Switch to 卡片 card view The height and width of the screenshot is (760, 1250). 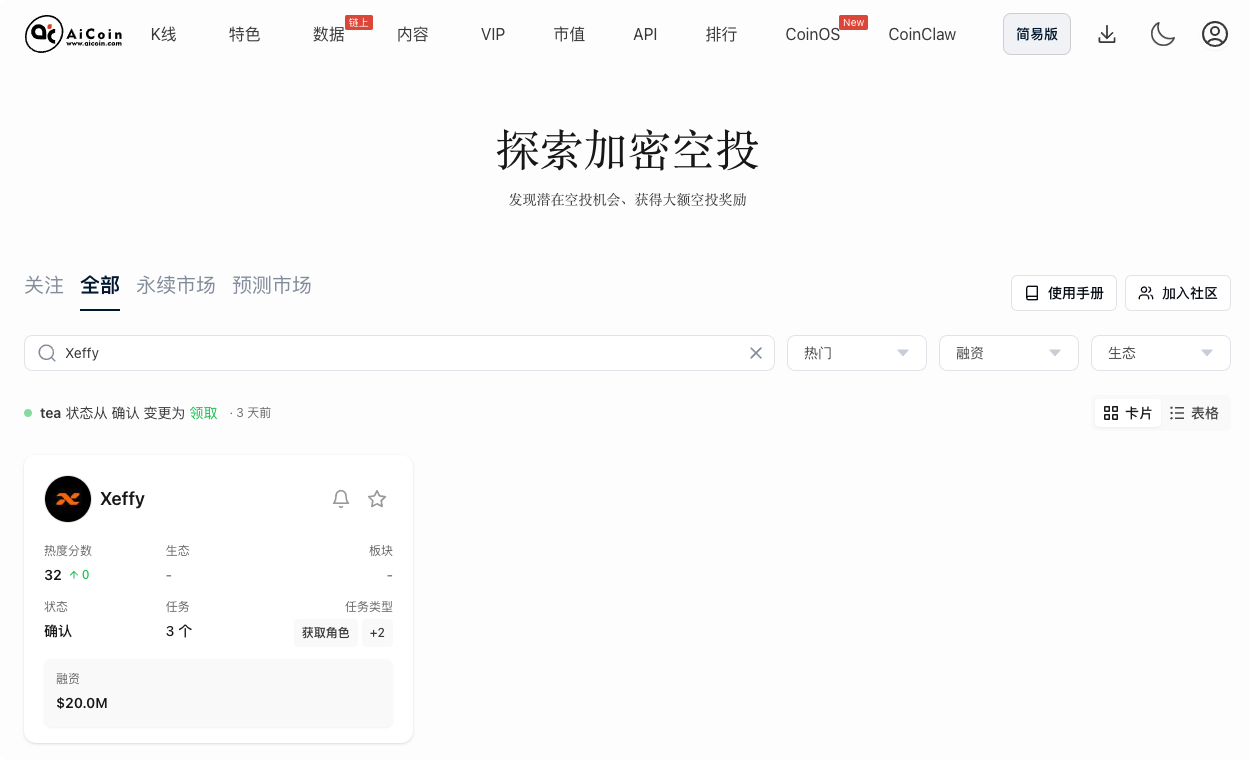click(x=1128, y=413)
